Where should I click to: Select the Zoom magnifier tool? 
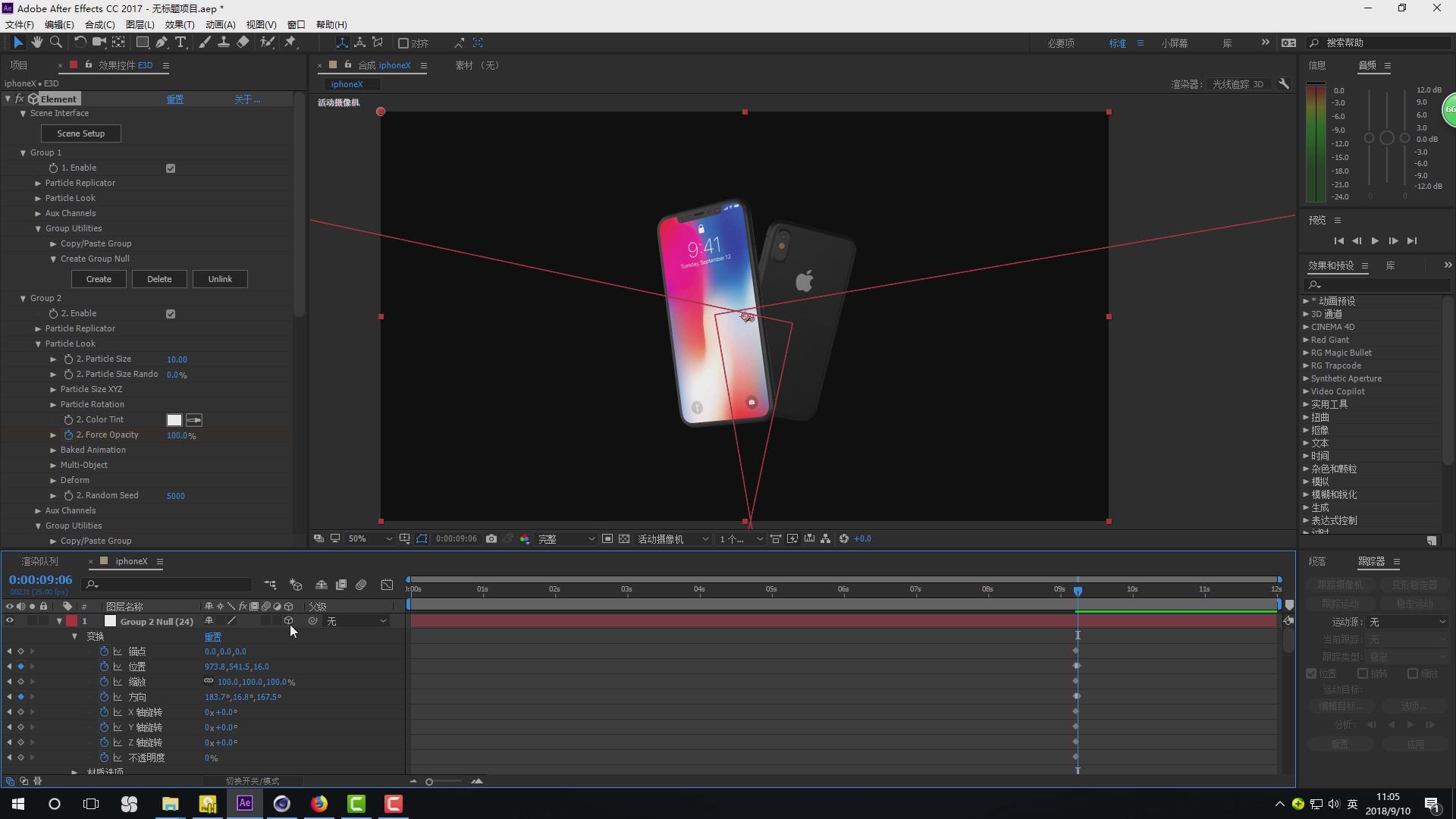[x=55, y=42]
